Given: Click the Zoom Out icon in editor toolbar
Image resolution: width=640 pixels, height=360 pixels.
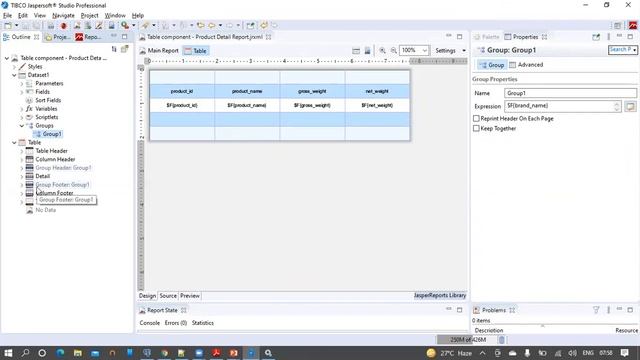Looking at the screenshot, I should tap(393, 51).
